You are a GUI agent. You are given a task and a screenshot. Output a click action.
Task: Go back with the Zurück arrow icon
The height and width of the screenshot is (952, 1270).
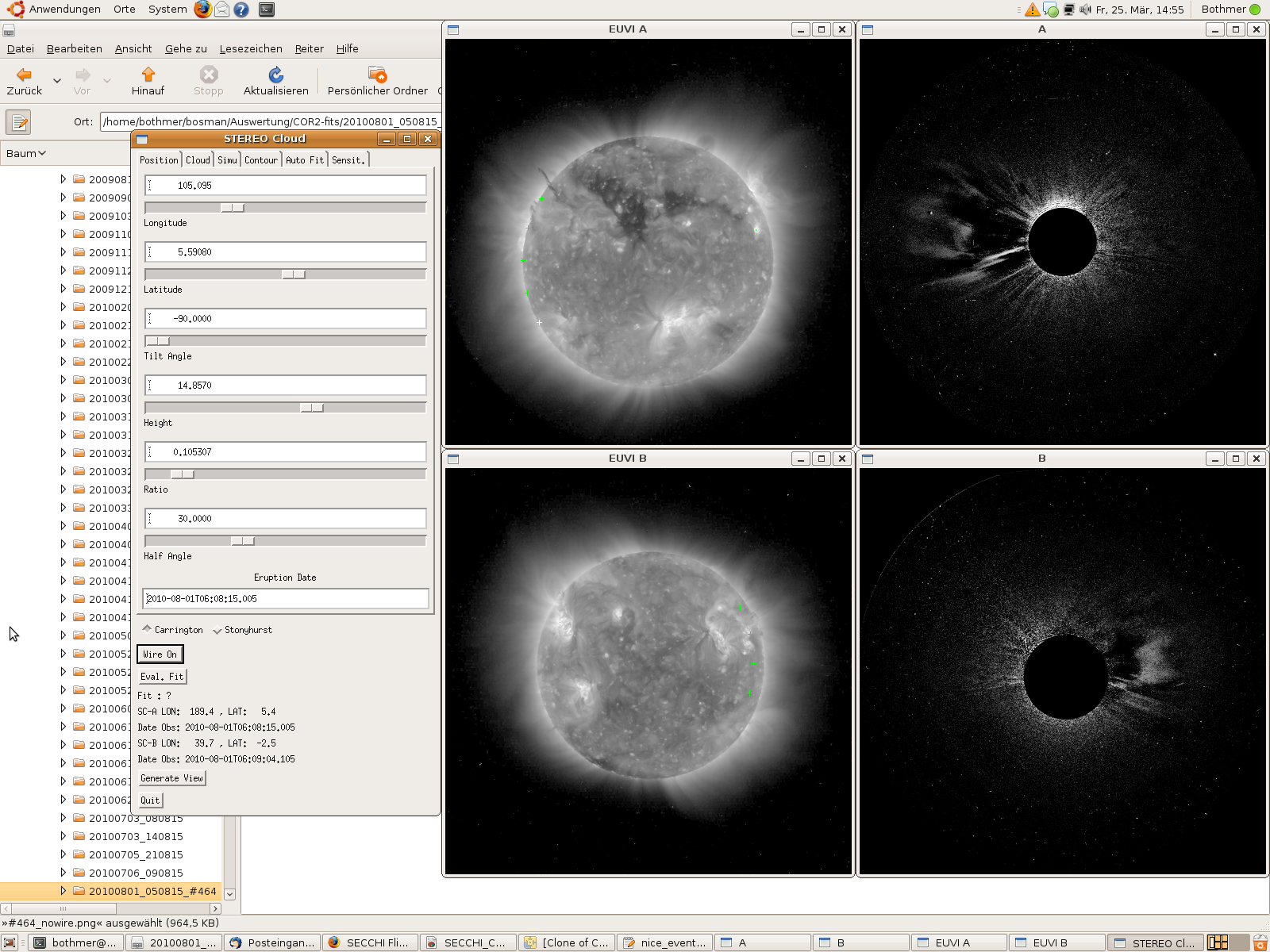pyautogui.click(x=24, y=75)
